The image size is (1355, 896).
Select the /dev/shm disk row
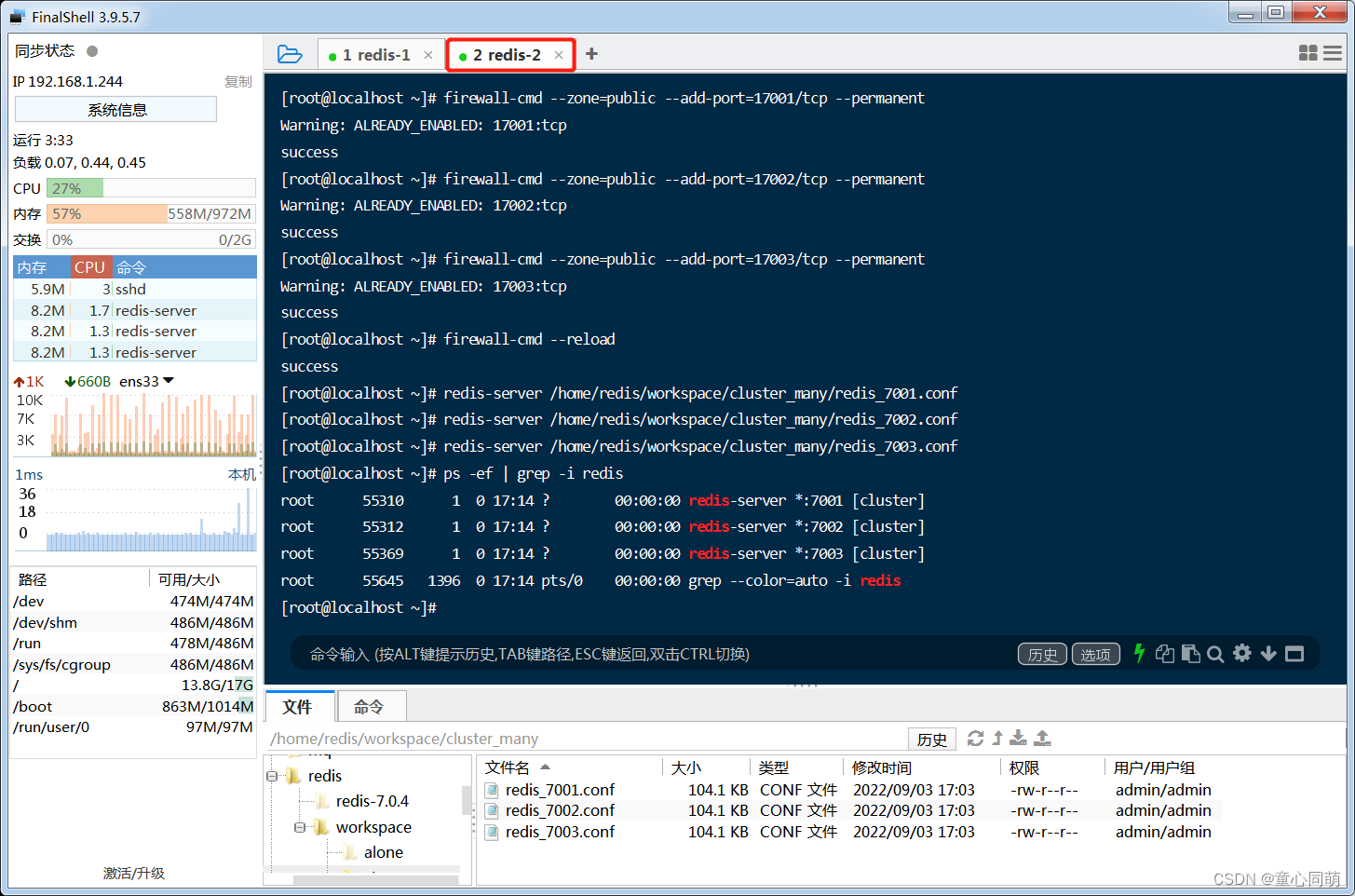(134, 622)
